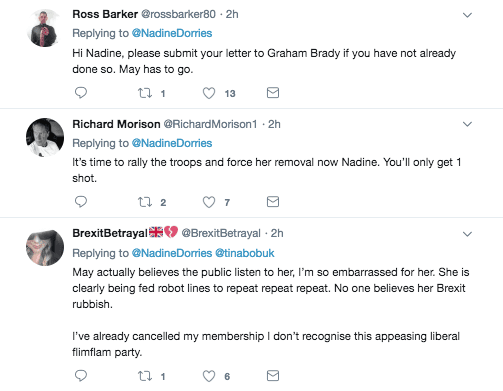
Task: Share Richard Morison's tweet via message icon
Action: (273, 202)
